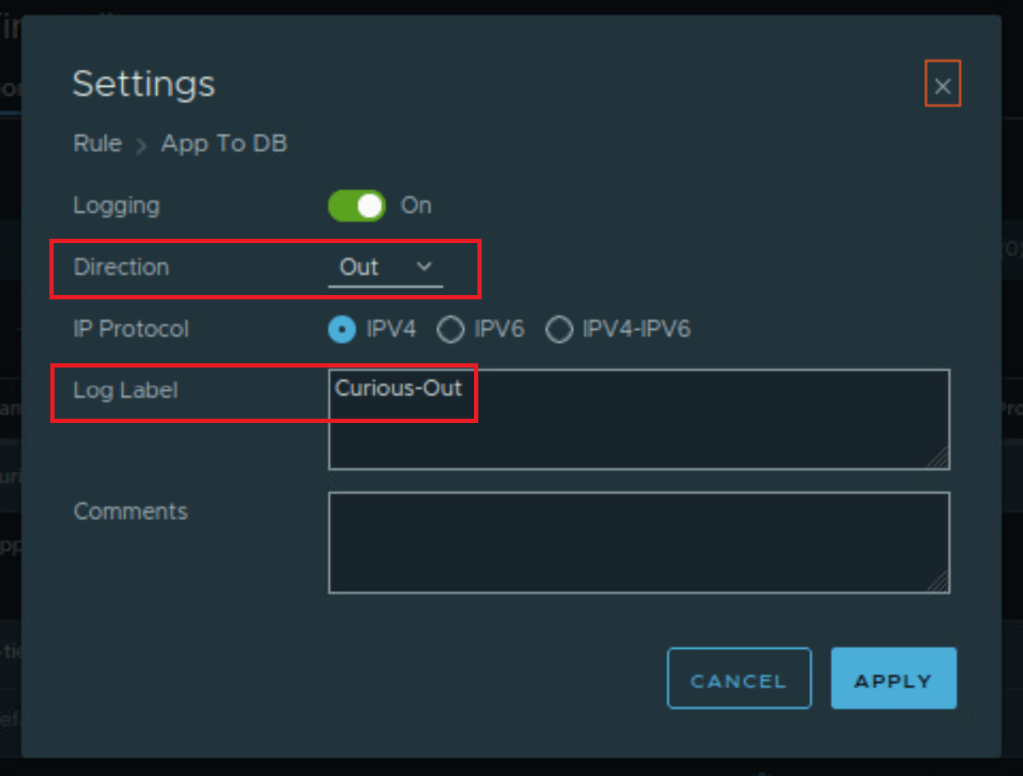Click the breadcrumb separator arrow after Rule
The width and height of the screenshot is (1023, 776).
point(141,146)
